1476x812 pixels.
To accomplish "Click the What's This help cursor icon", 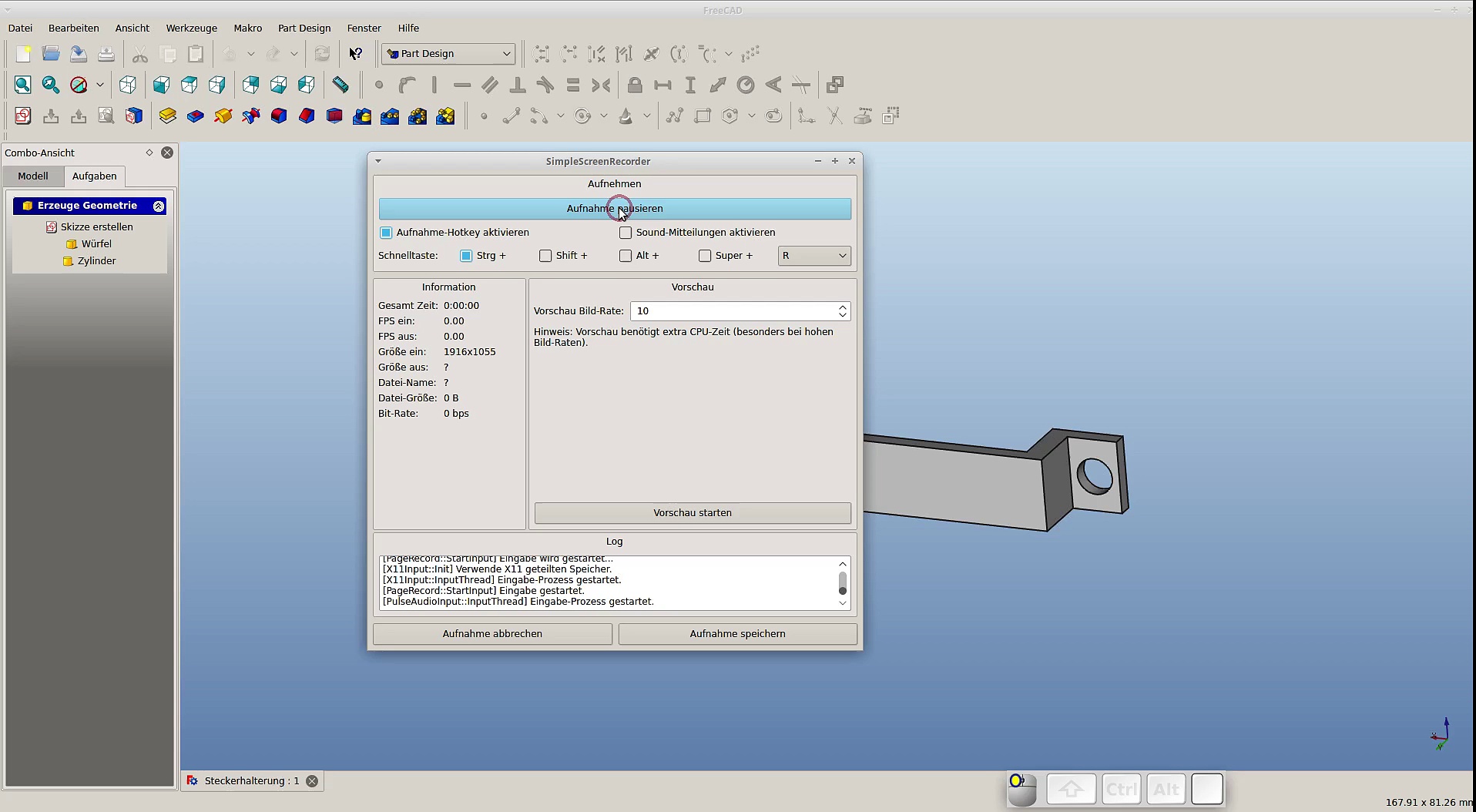I will pyautogui.click(x=355, y=54).
